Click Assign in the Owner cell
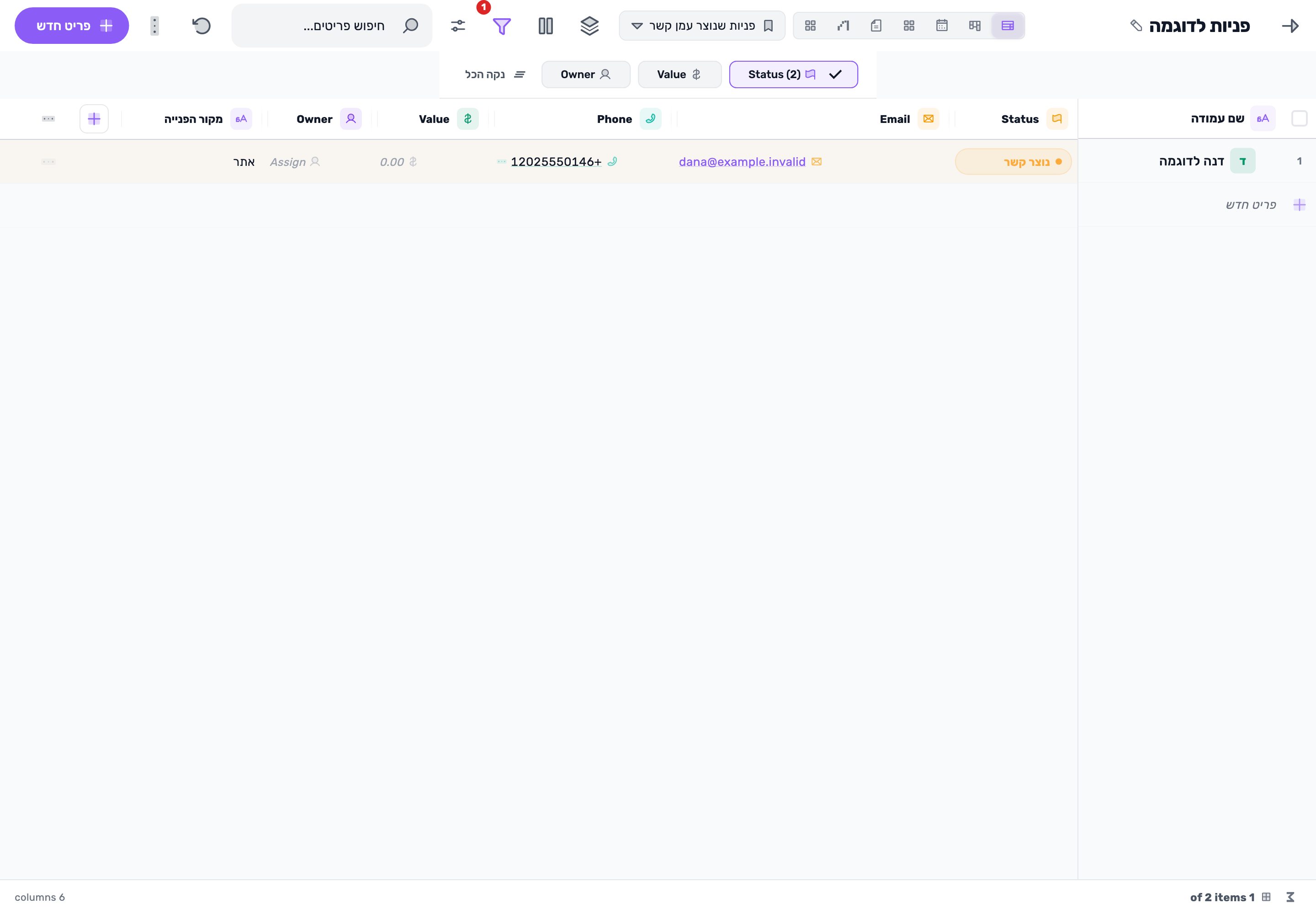Screen dimensions: 1316x914 (x=294, y=162)
